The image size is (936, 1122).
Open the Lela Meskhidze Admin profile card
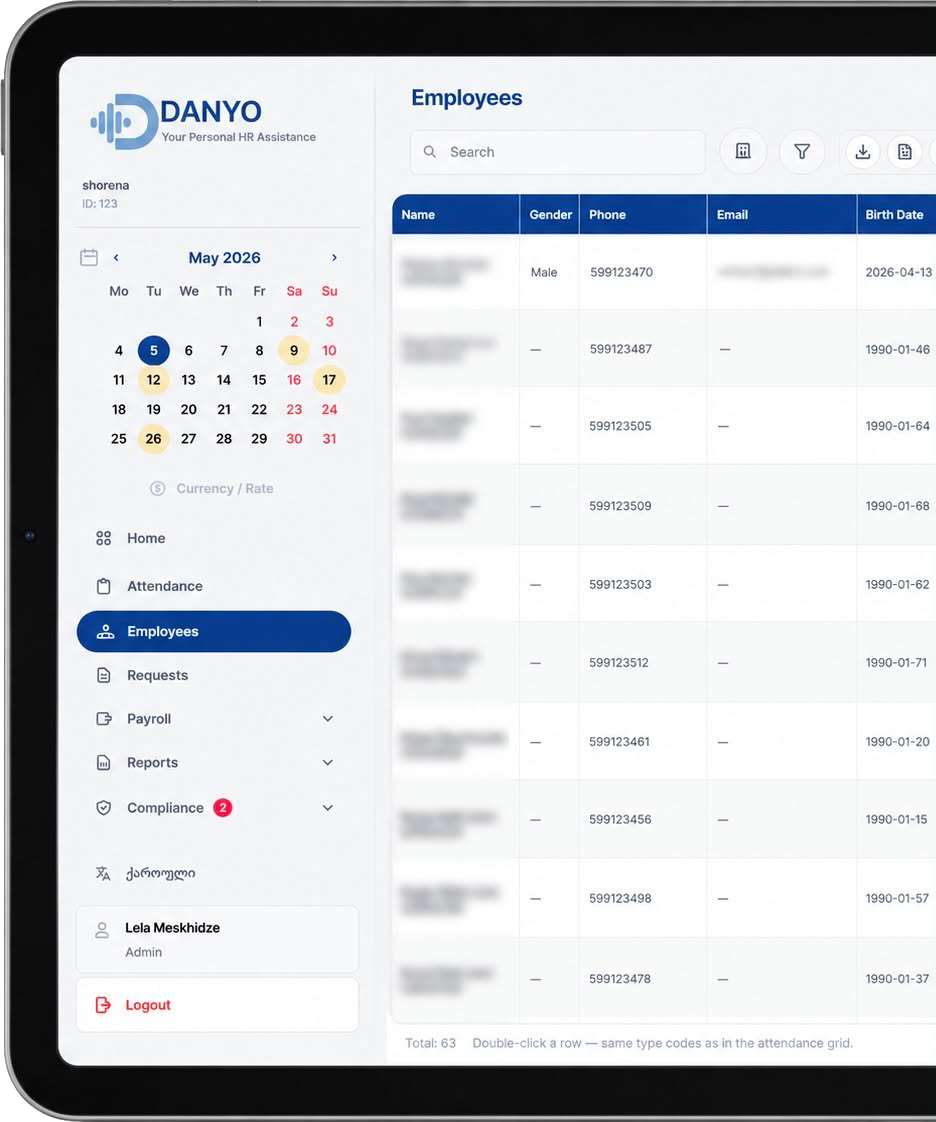[x=217, y=940]
